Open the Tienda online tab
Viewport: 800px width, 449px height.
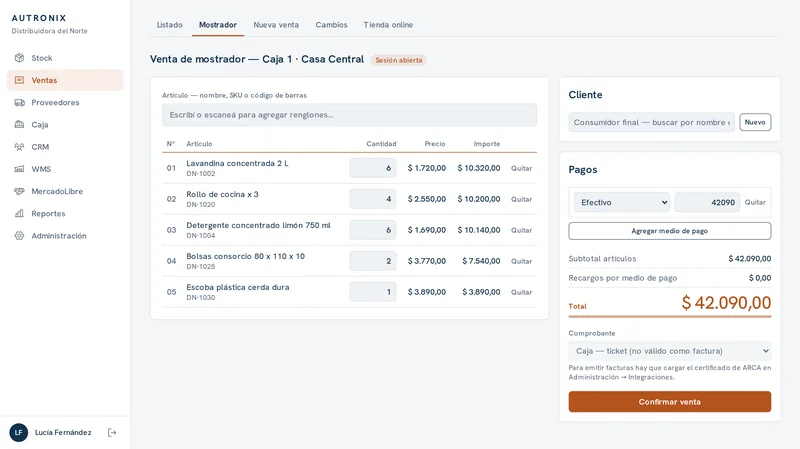[x=388, y=24]
